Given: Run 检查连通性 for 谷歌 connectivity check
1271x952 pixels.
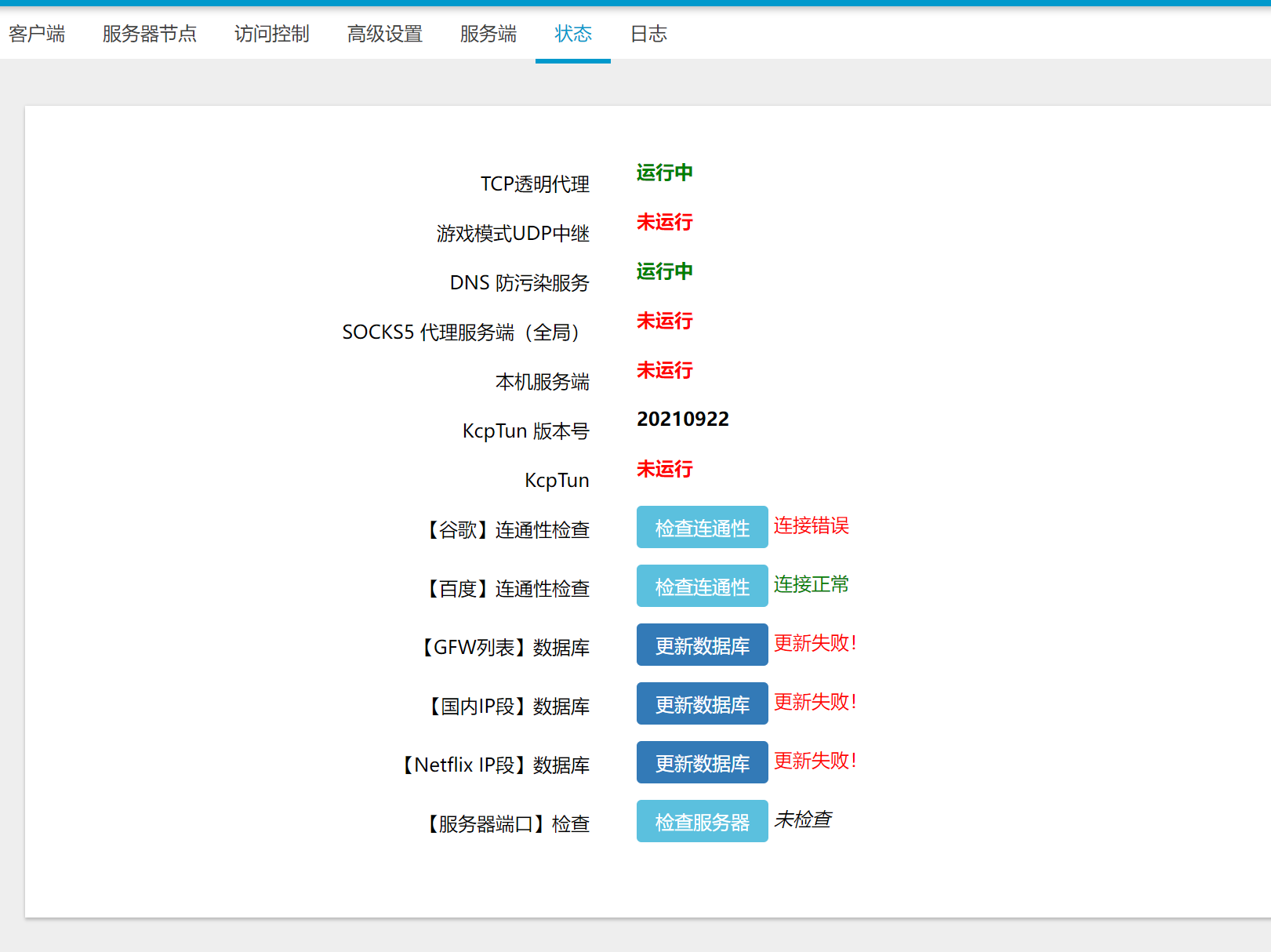Looking at the screenshot, I should click(702, 527).
